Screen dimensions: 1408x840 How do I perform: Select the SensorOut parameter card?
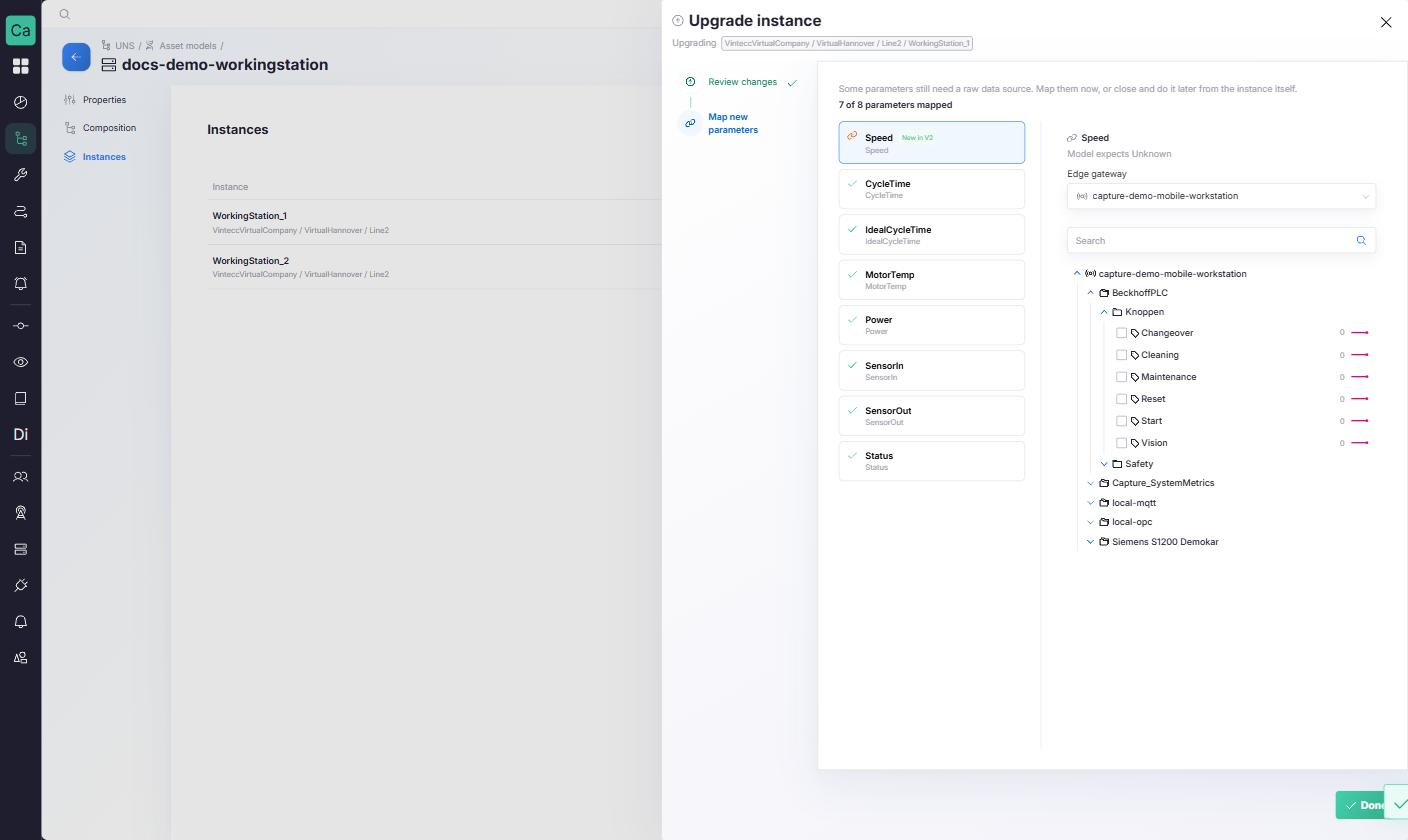point(932,416)
